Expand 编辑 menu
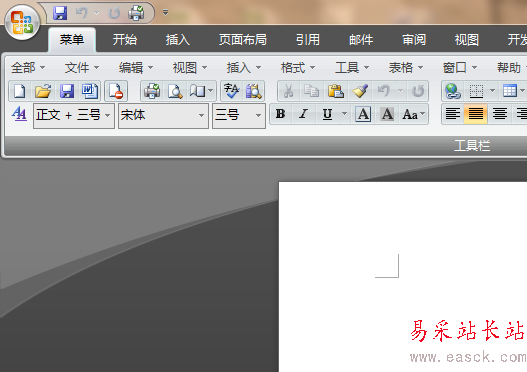This screenshot has width=527, height=372. coord(136,68)
